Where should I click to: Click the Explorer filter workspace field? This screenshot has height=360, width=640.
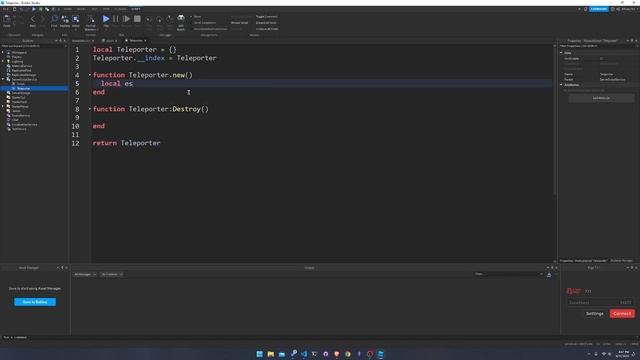coord(33,46)
